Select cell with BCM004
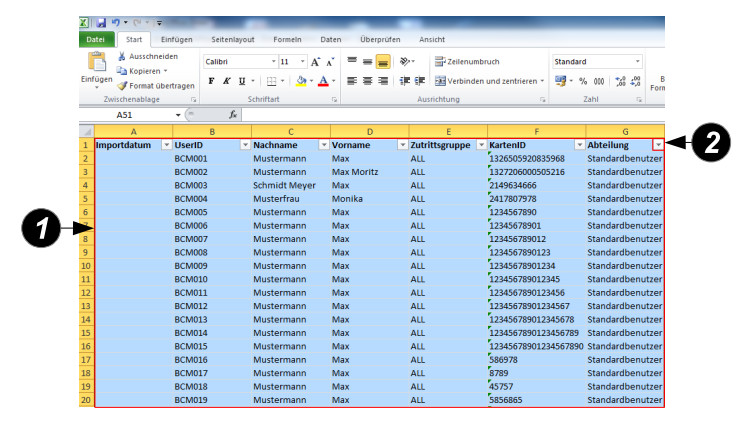This screenshot has width=745, height=422. tap(212, 199)
